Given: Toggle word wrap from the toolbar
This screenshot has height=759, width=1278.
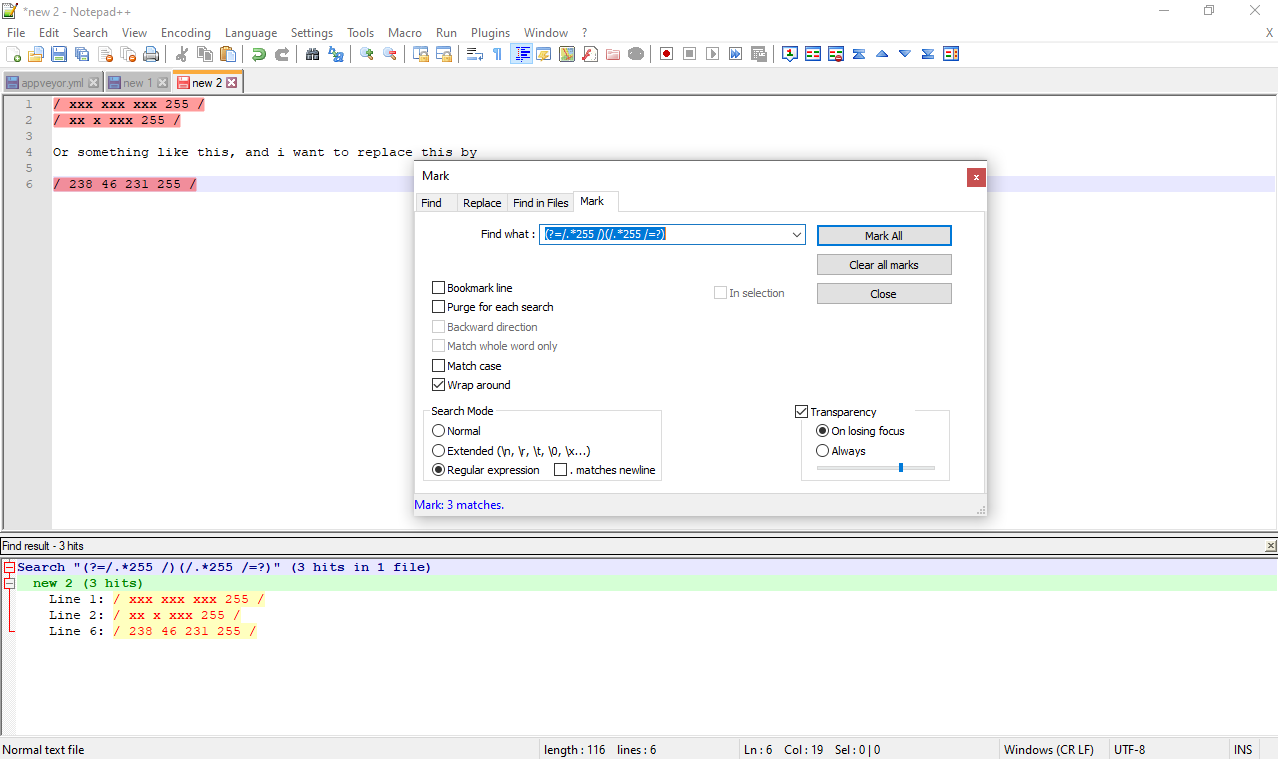Looking at the screenshot, I should click(x=475, y=54).
